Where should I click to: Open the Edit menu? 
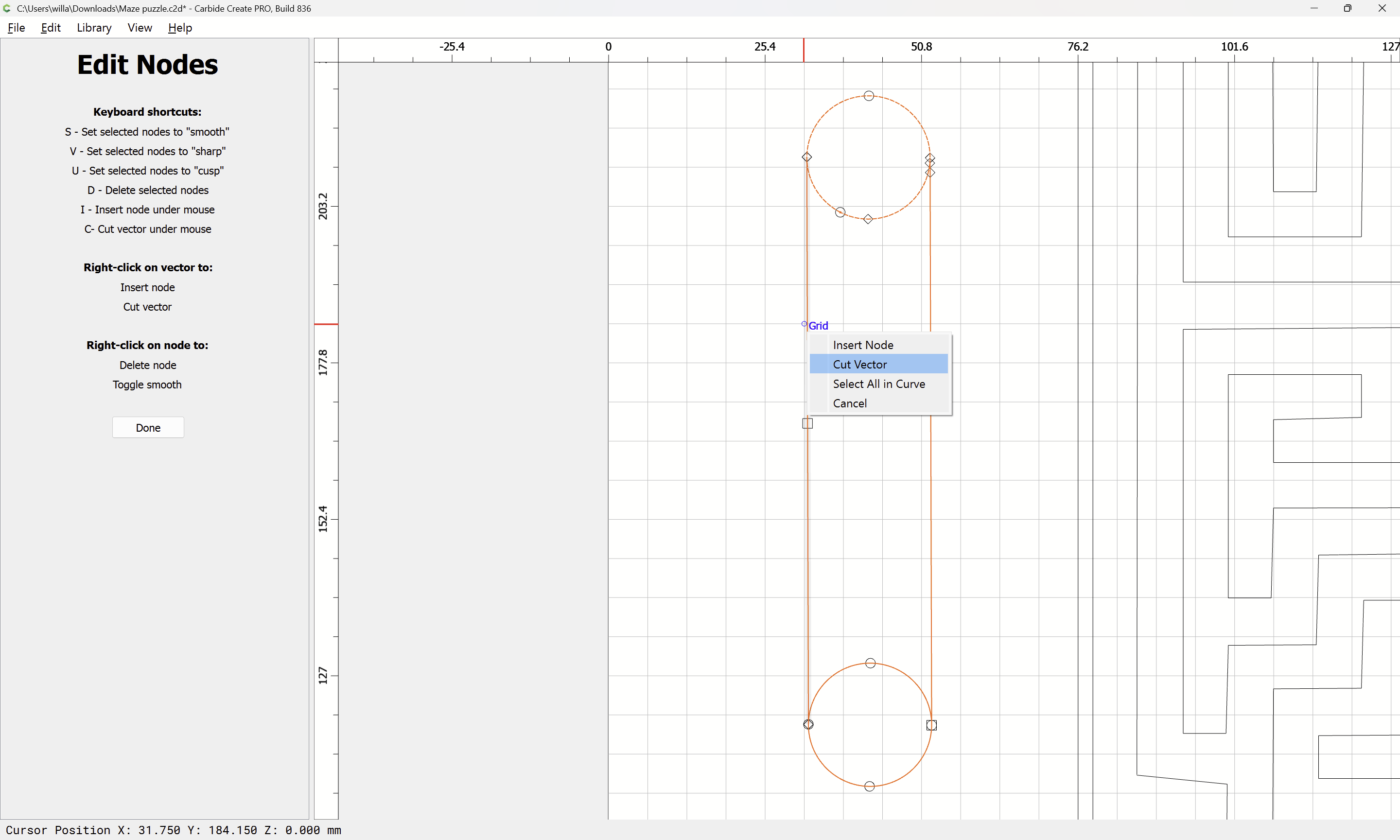coord(51,28)
